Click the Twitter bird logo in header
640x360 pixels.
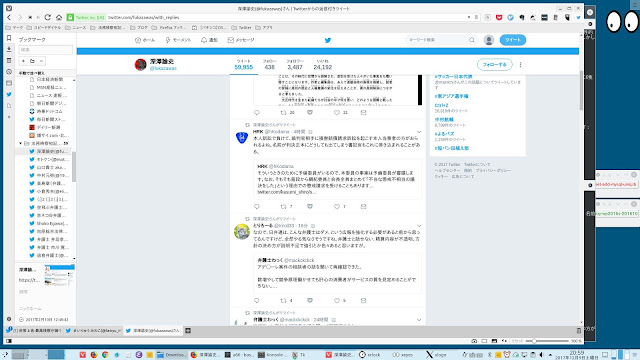328,40
